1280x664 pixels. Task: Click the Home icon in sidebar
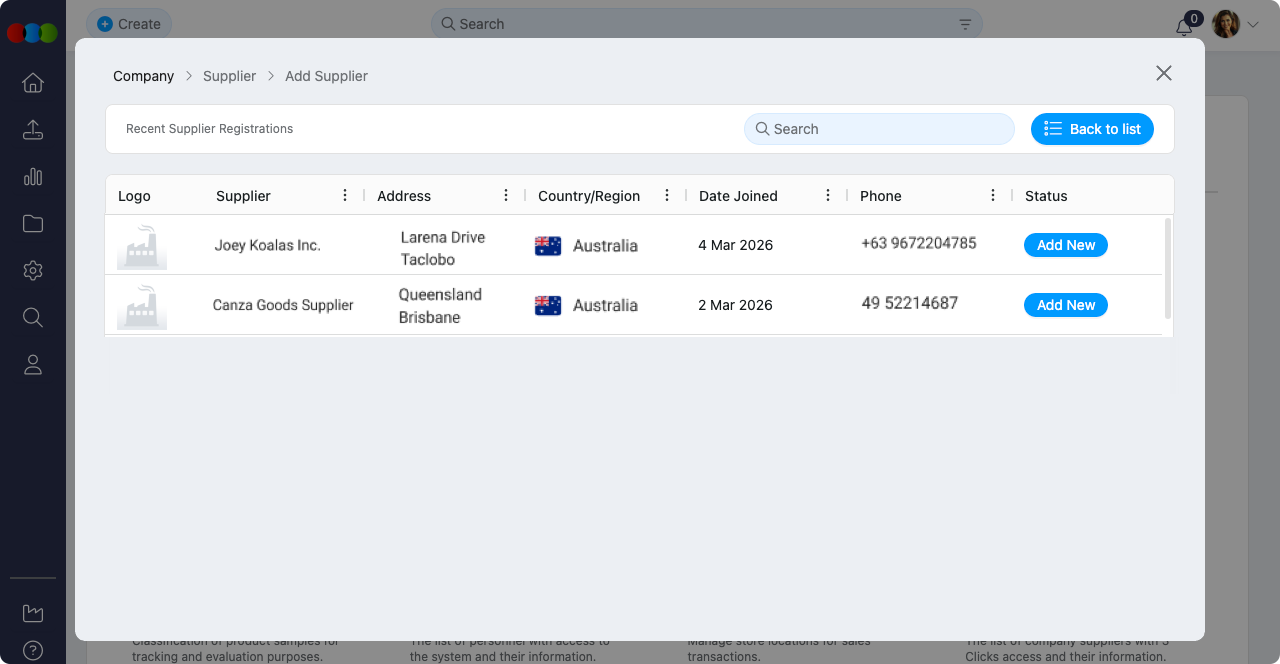coord(33,83)
